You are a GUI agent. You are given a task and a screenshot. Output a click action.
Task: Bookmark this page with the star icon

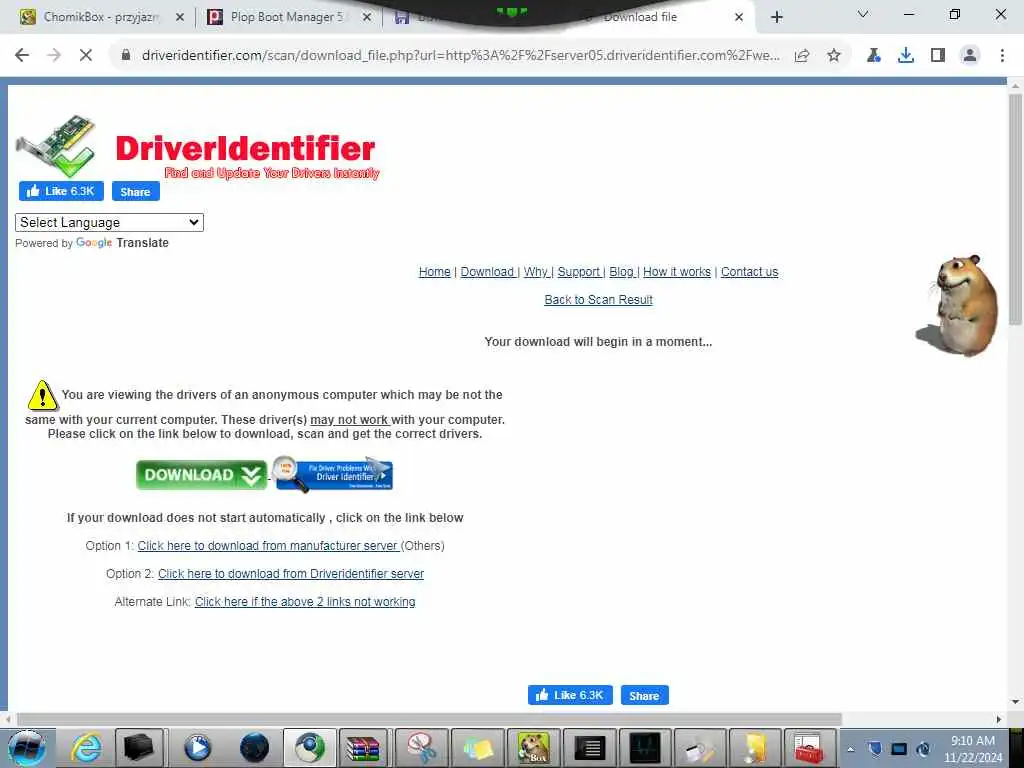[x=834, y=56]
